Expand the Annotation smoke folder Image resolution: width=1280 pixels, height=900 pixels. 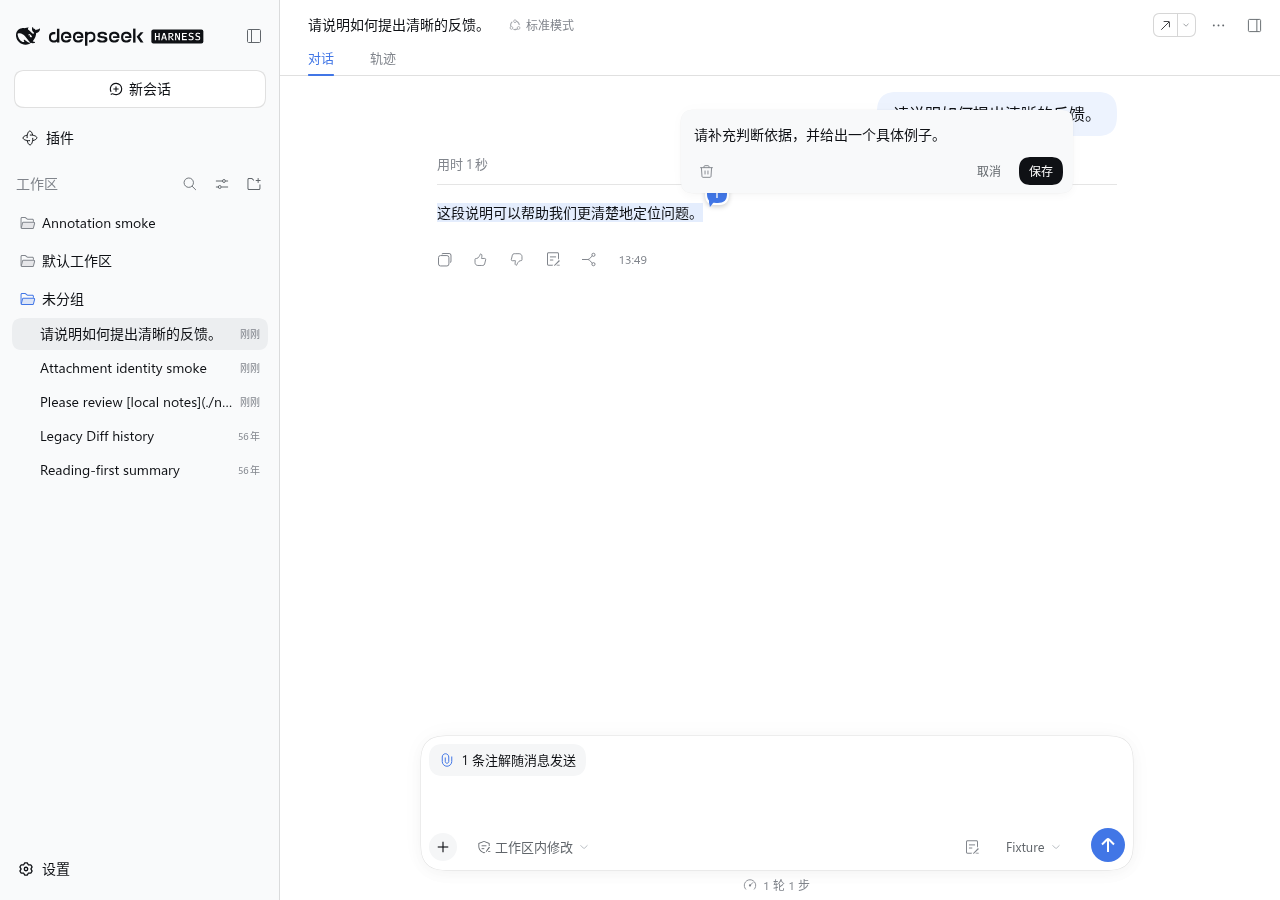point(140,223)
